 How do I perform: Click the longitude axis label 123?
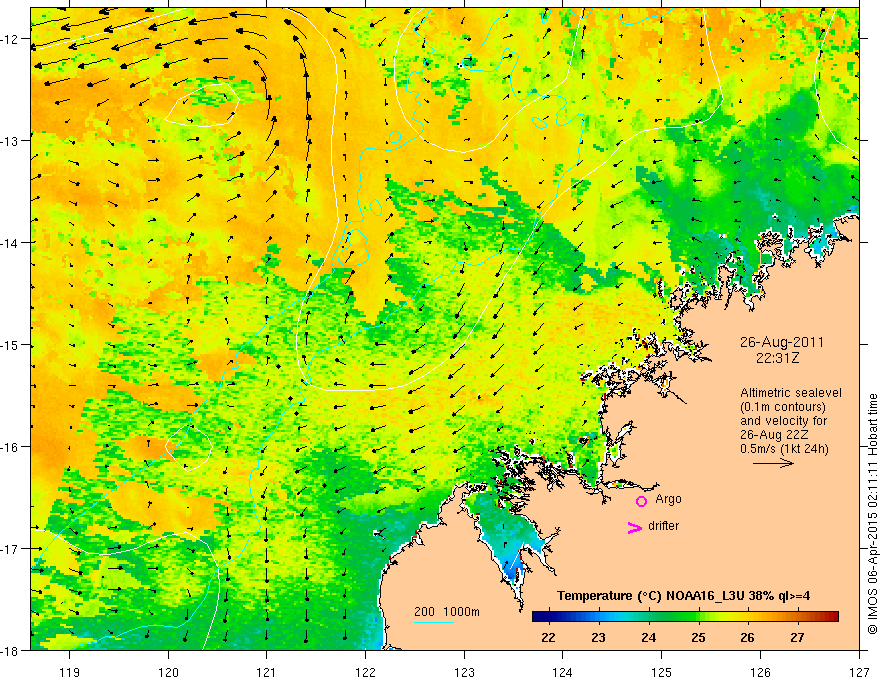[x=464, y=672]
